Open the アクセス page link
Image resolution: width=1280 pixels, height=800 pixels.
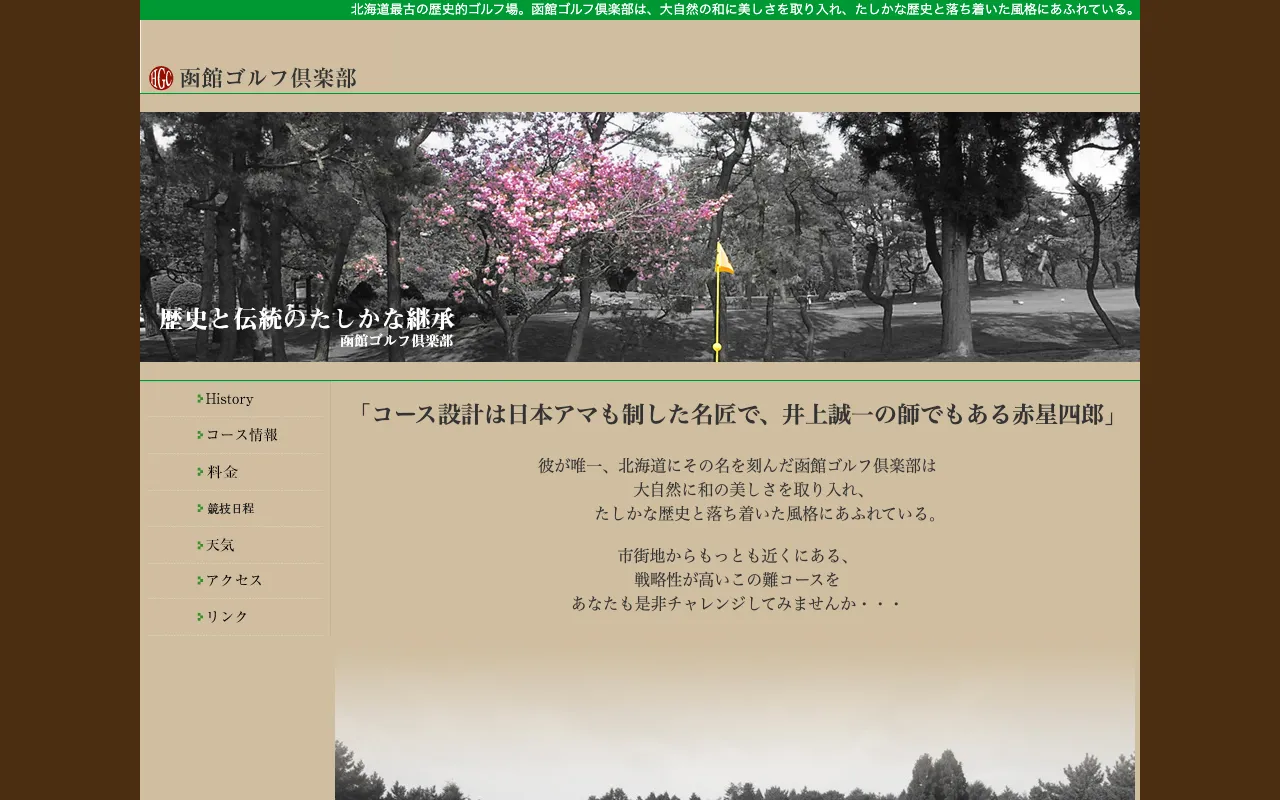click(234, 580)
